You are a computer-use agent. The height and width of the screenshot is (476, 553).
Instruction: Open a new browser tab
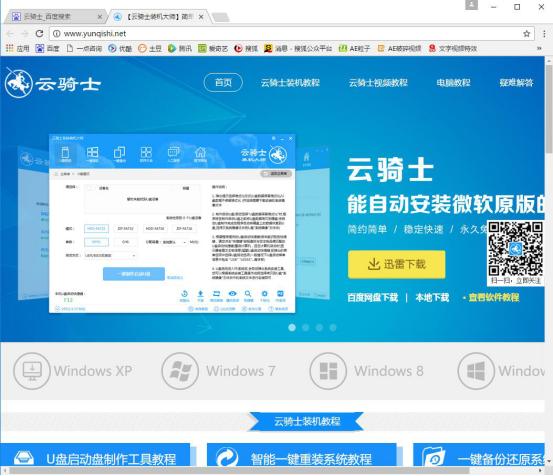coord(221,17)
